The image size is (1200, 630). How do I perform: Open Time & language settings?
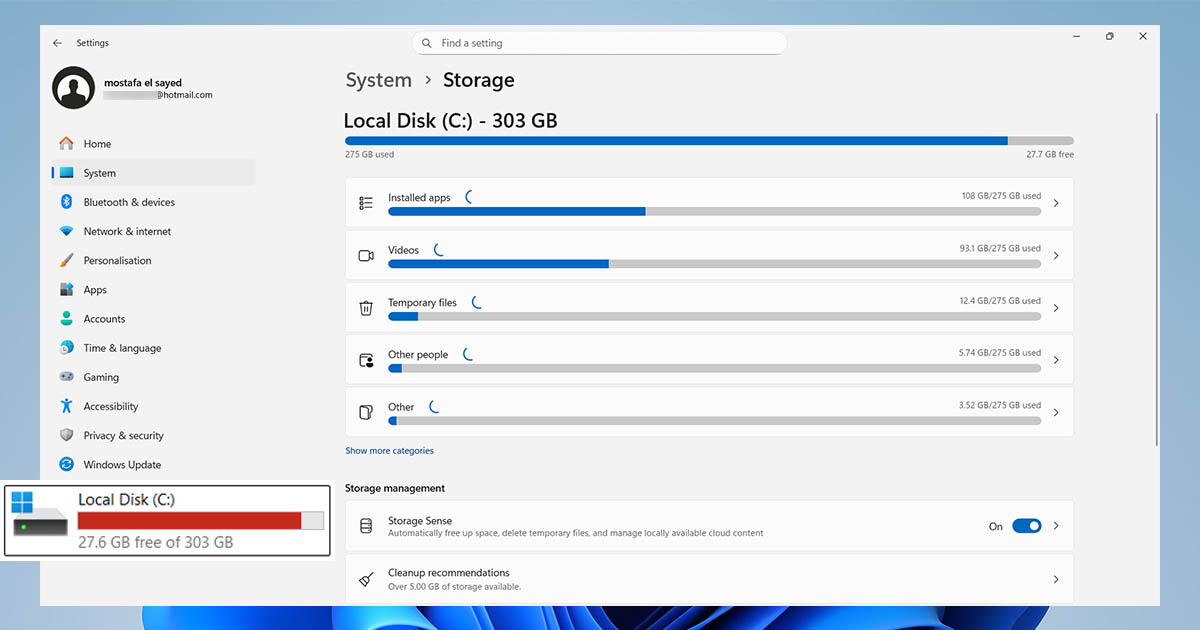[153, 348]
